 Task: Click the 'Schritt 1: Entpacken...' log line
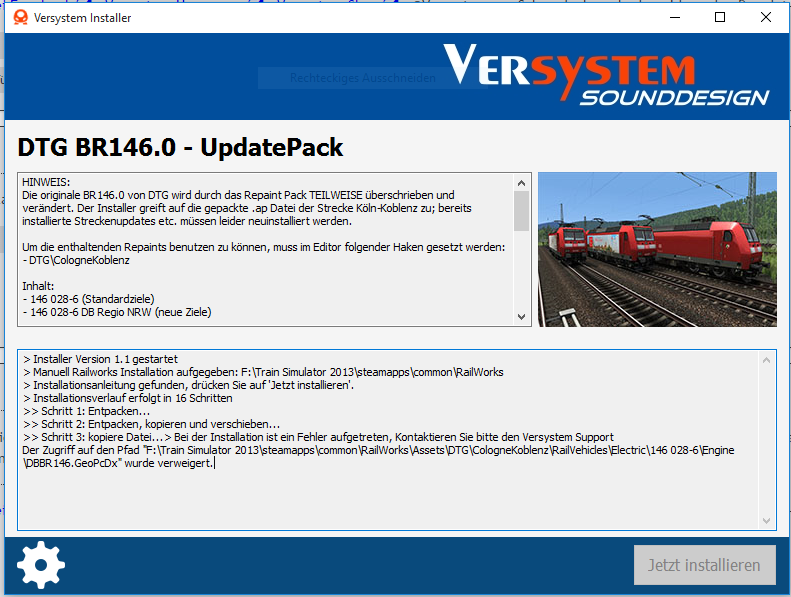pos(86,411)
